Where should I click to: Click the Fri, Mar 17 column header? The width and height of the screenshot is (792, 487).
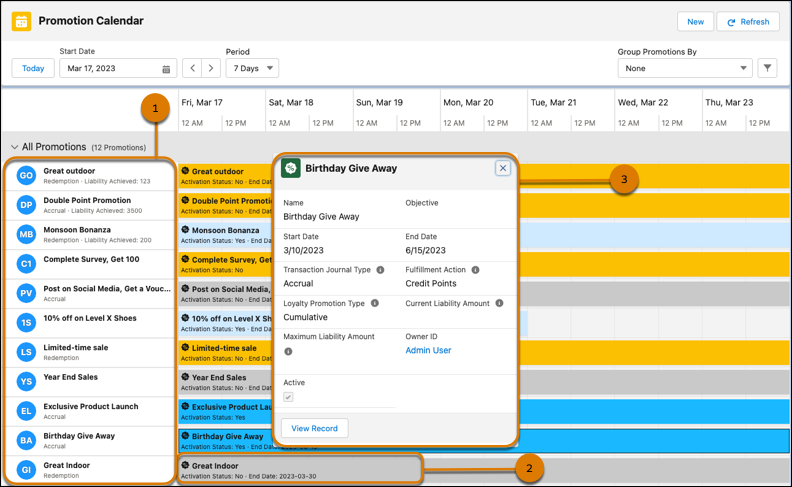pyautogui.click(x=202, y=102)
